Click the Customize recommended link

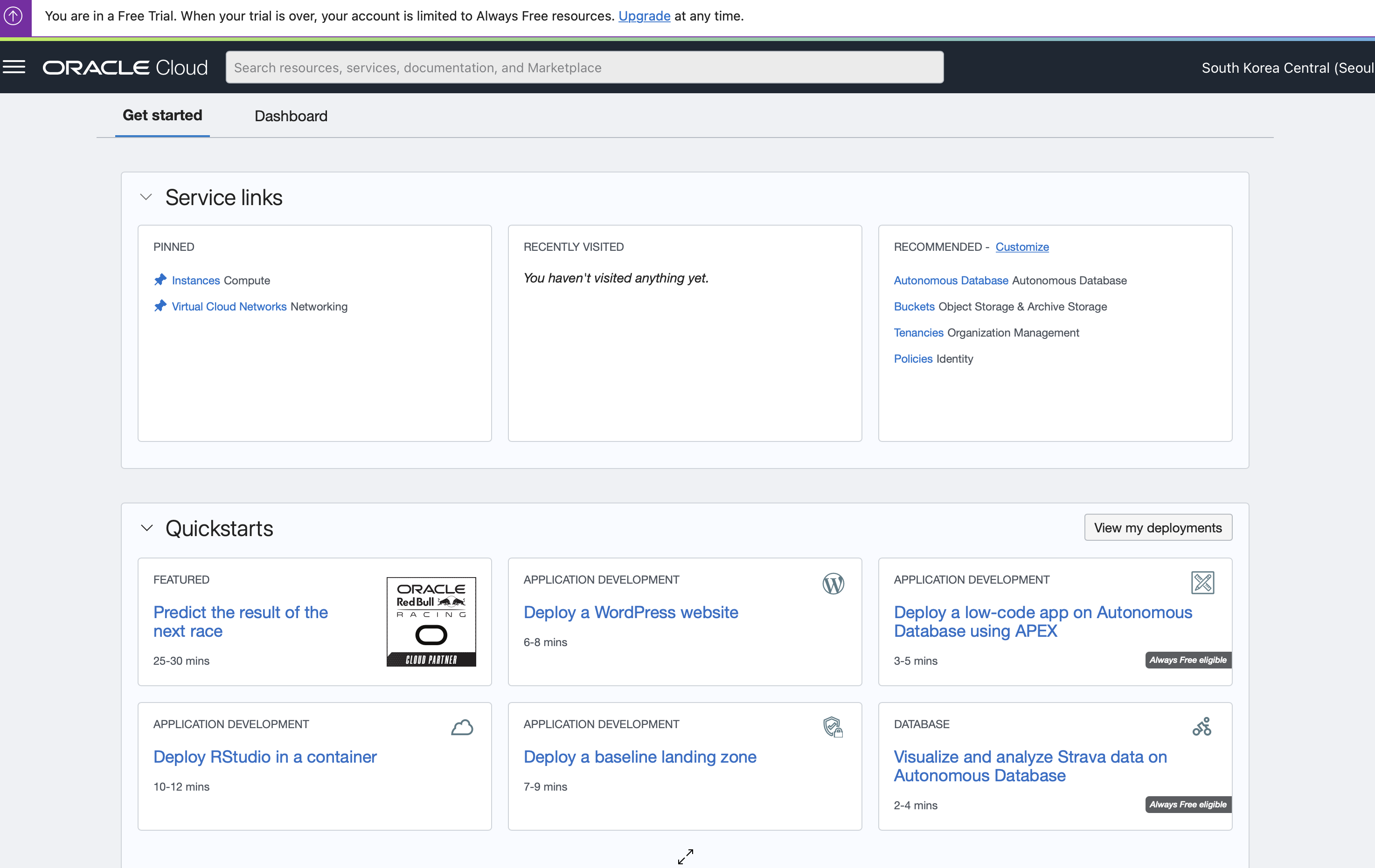1022,247
